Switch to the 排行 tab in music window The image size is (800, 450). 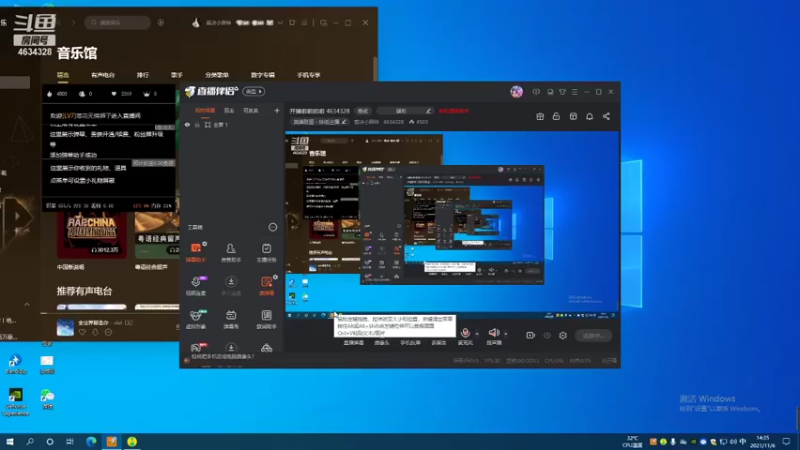[x=142, y=75]
